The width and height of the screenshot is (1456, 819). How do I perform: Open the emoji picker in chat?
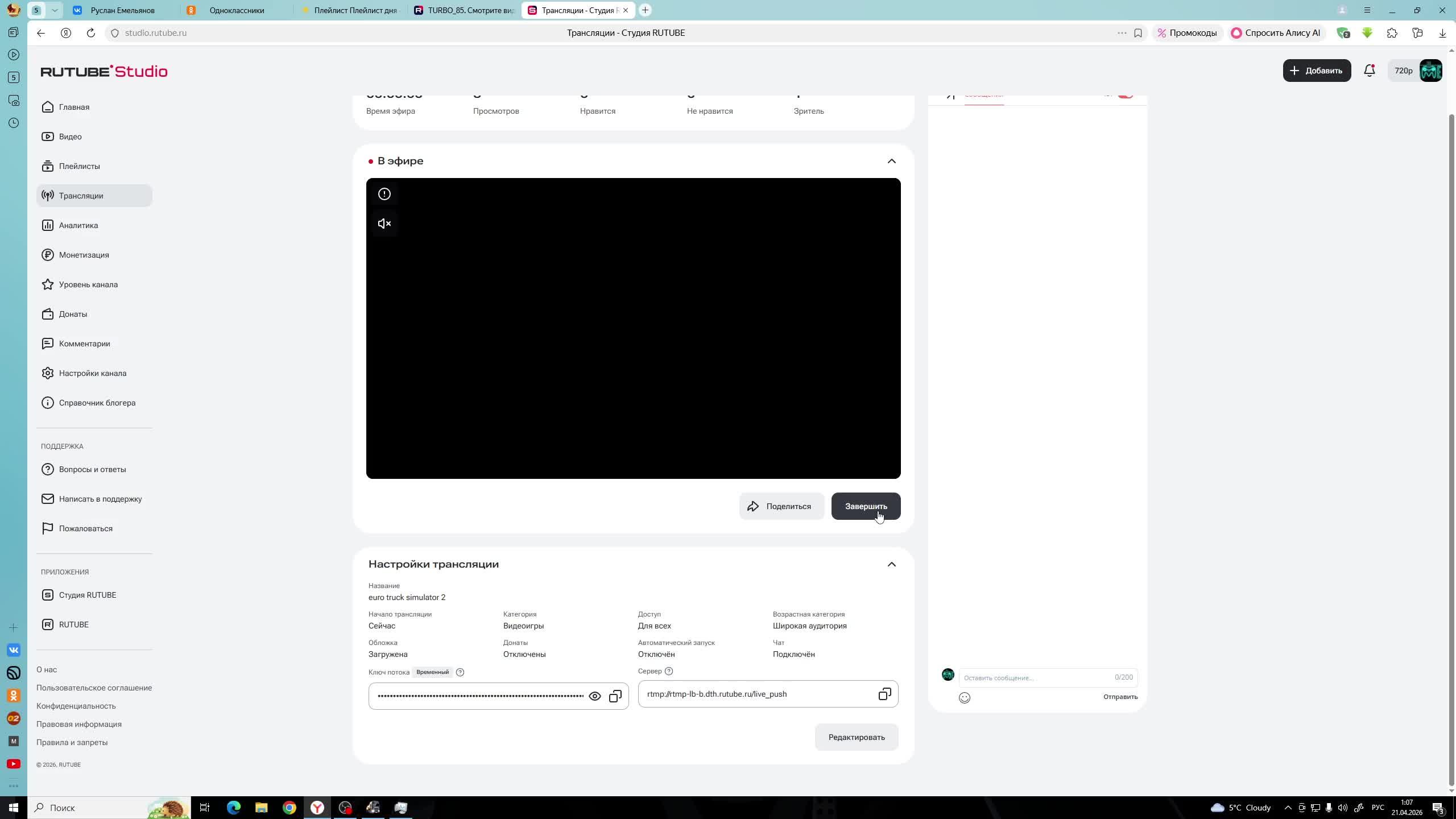tap(964, 698)
